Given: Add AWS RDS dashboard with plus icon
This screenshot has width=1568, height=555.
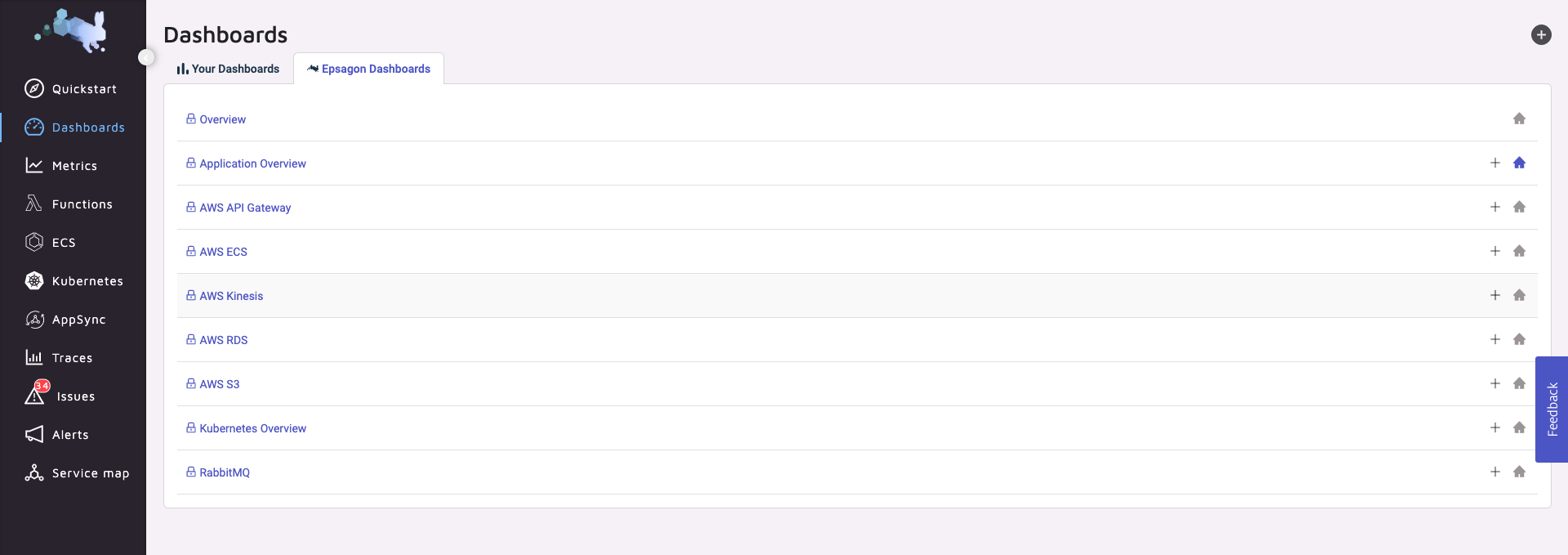Looking at the screenshot, I should 1495,339.
